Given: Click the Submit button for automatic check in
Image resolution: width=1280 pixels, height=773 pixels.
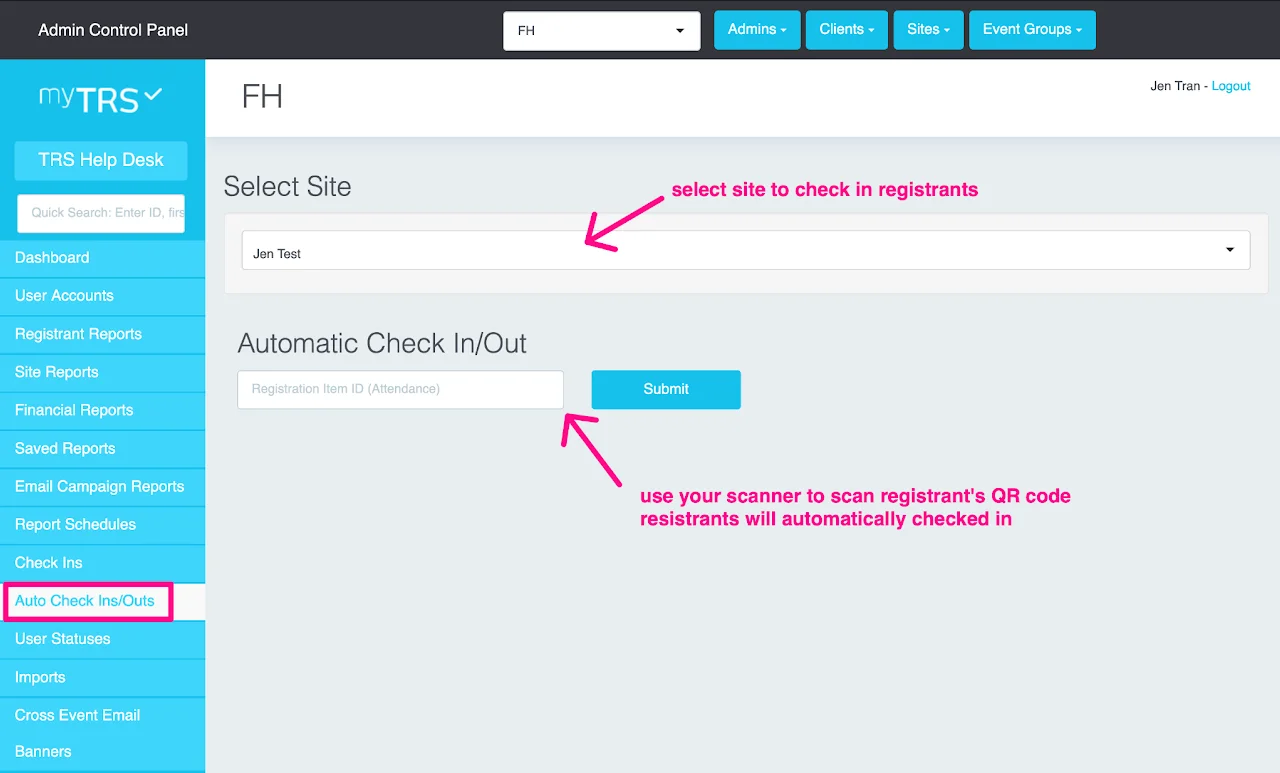Looking at the screenshot, I should [665, 389].
